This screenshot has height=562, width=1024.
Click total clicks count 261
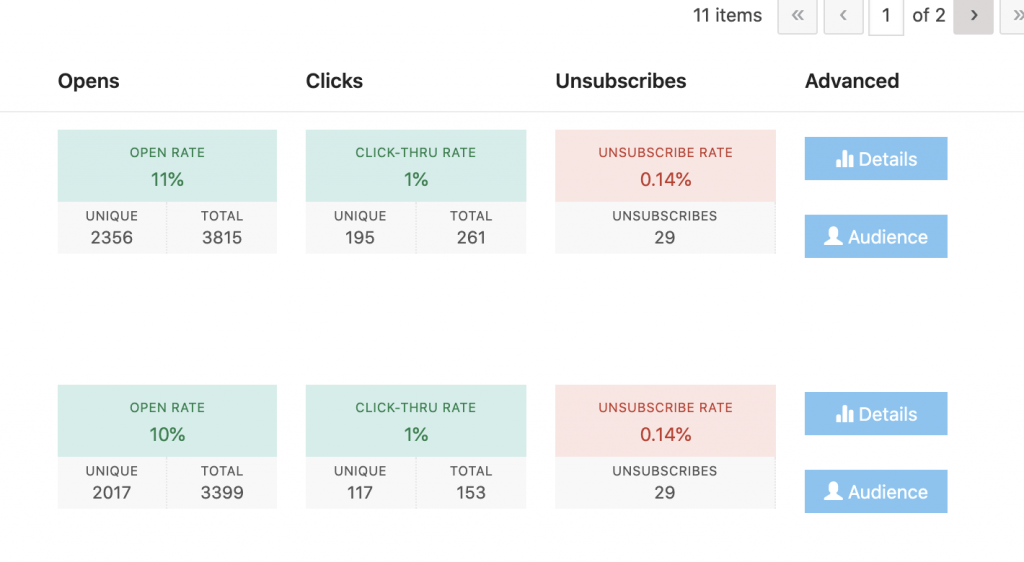coord(471,238)
